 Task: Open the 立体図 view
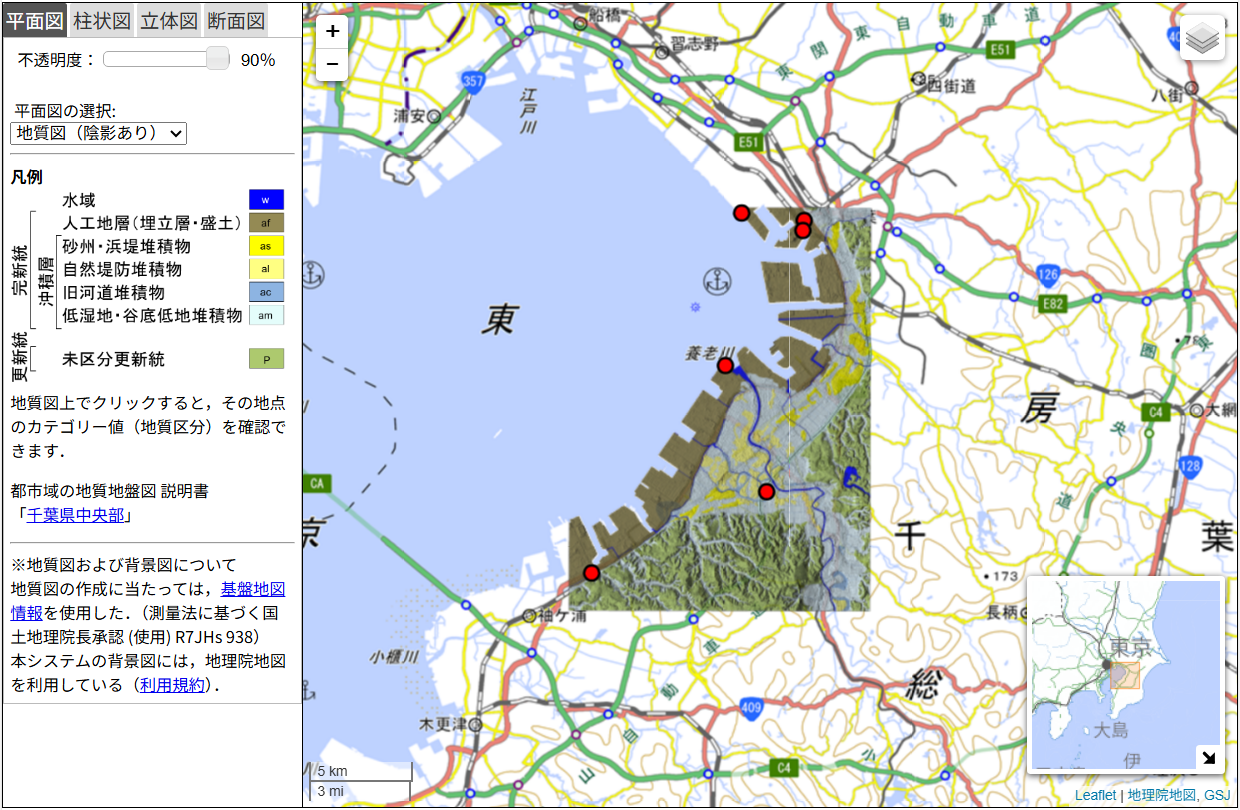tap(169, 20)
